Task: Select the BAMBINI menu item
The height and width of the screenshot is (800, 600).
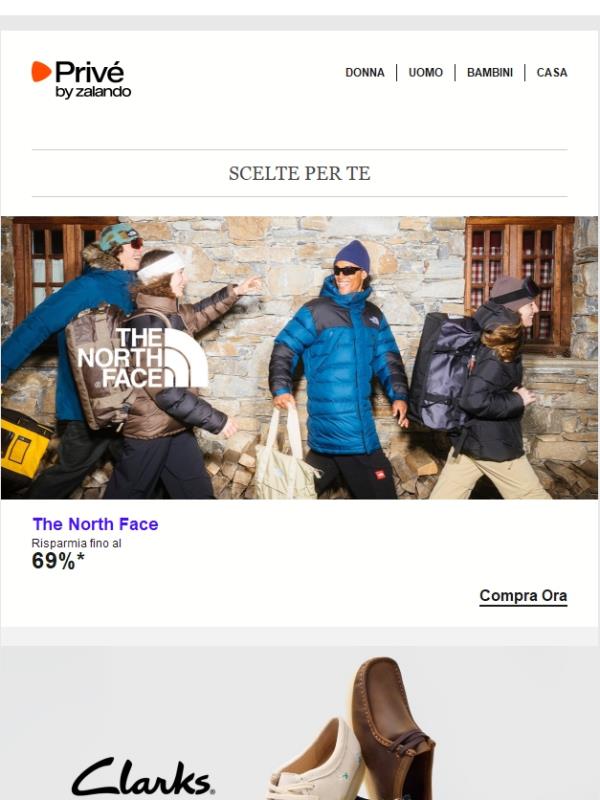Action: click(x=490, y=72)
